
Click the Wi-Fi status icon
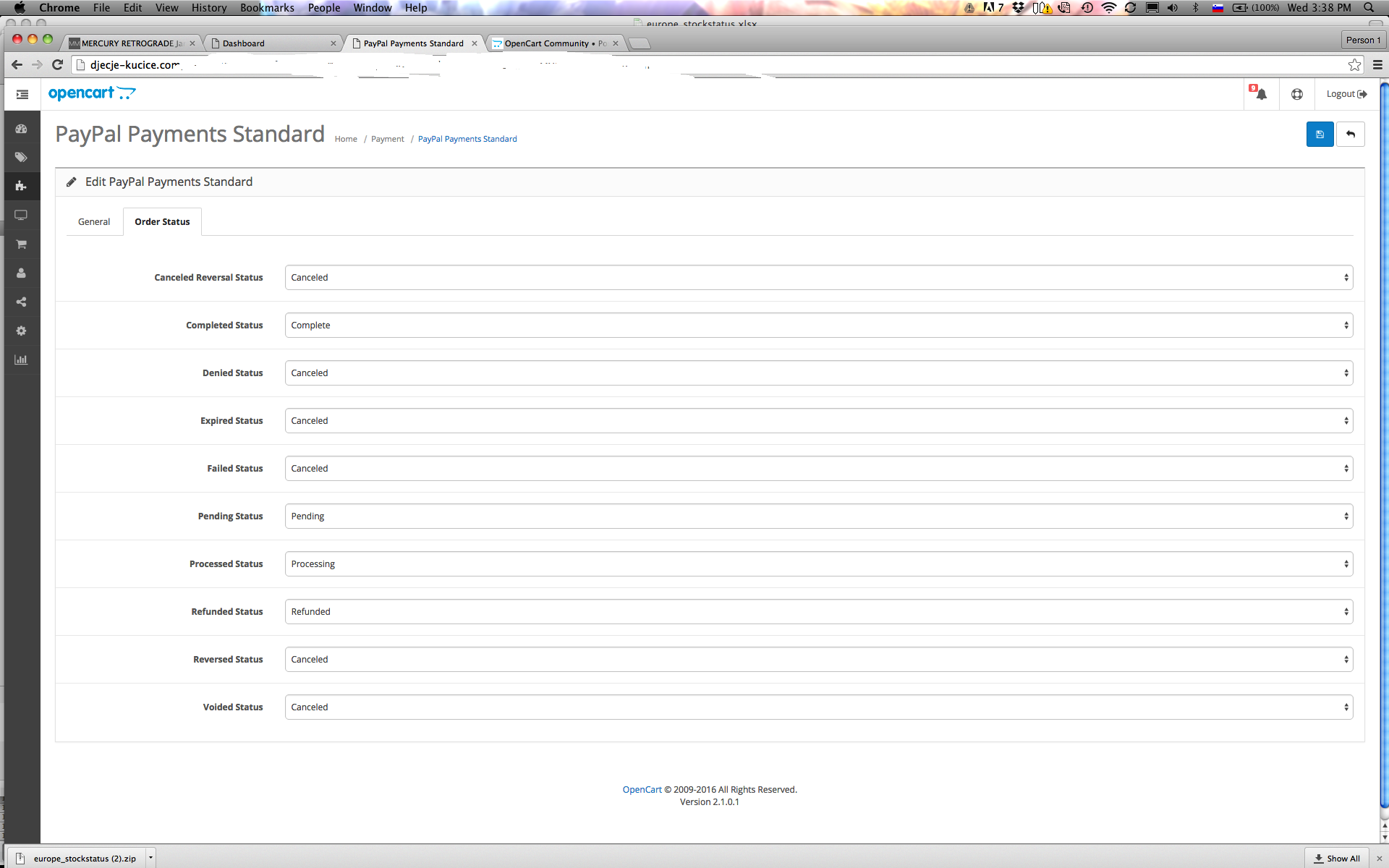pyautogui.click(x=1108, y=7)
